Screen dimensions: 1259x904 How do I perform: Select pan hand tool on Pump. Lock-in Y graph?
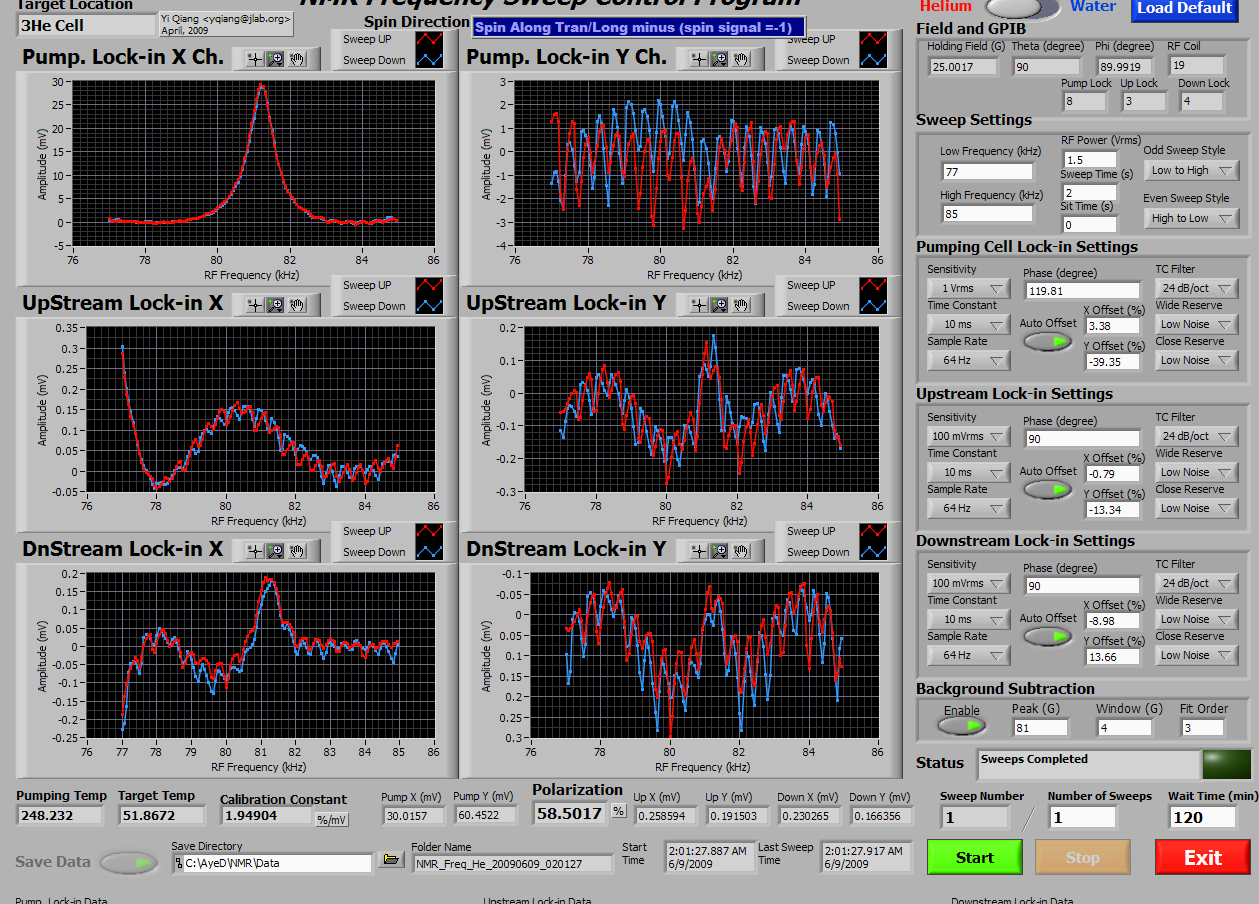(x=741, y=59)
